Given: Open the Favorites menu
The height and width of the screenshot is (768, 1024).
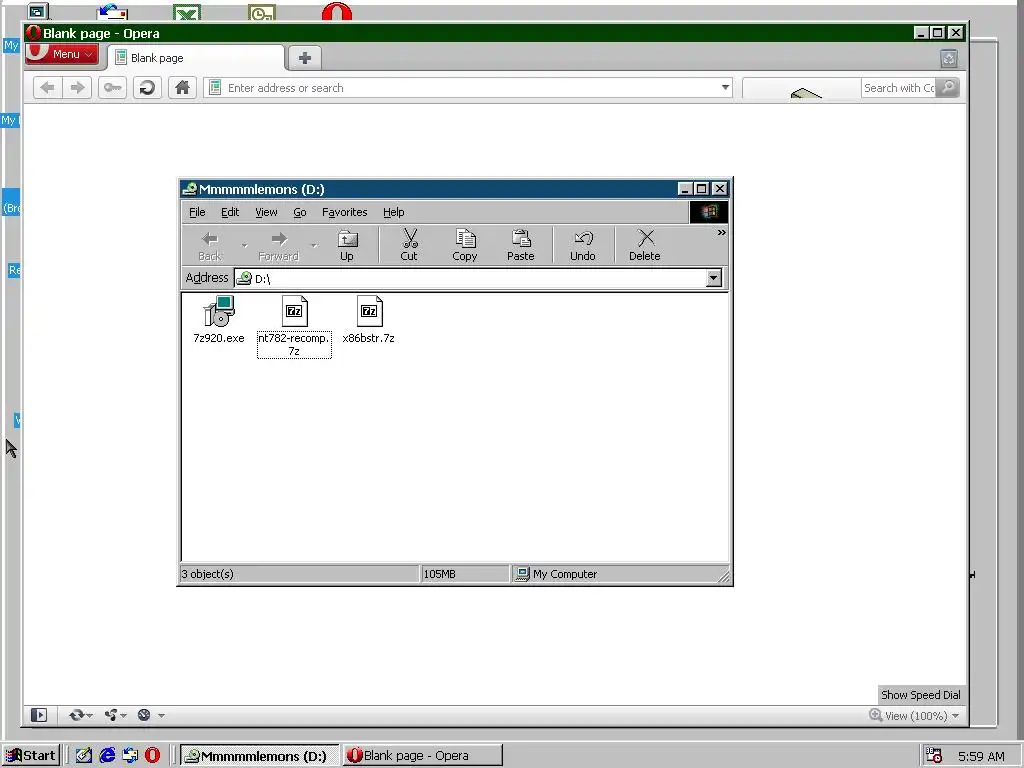Looking at the screenshot, I should point(345,212).
